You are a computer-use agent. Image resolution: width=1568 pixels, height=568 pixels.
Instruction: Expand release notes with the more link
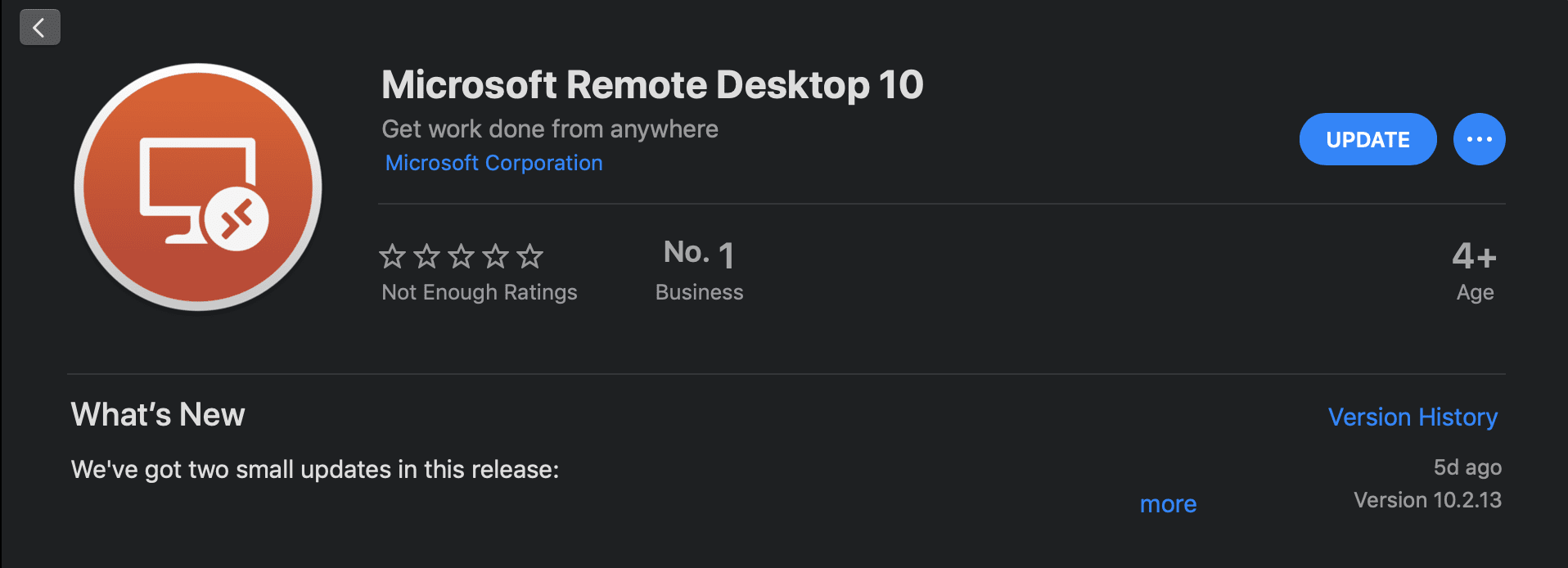(x=1168, y=504)
